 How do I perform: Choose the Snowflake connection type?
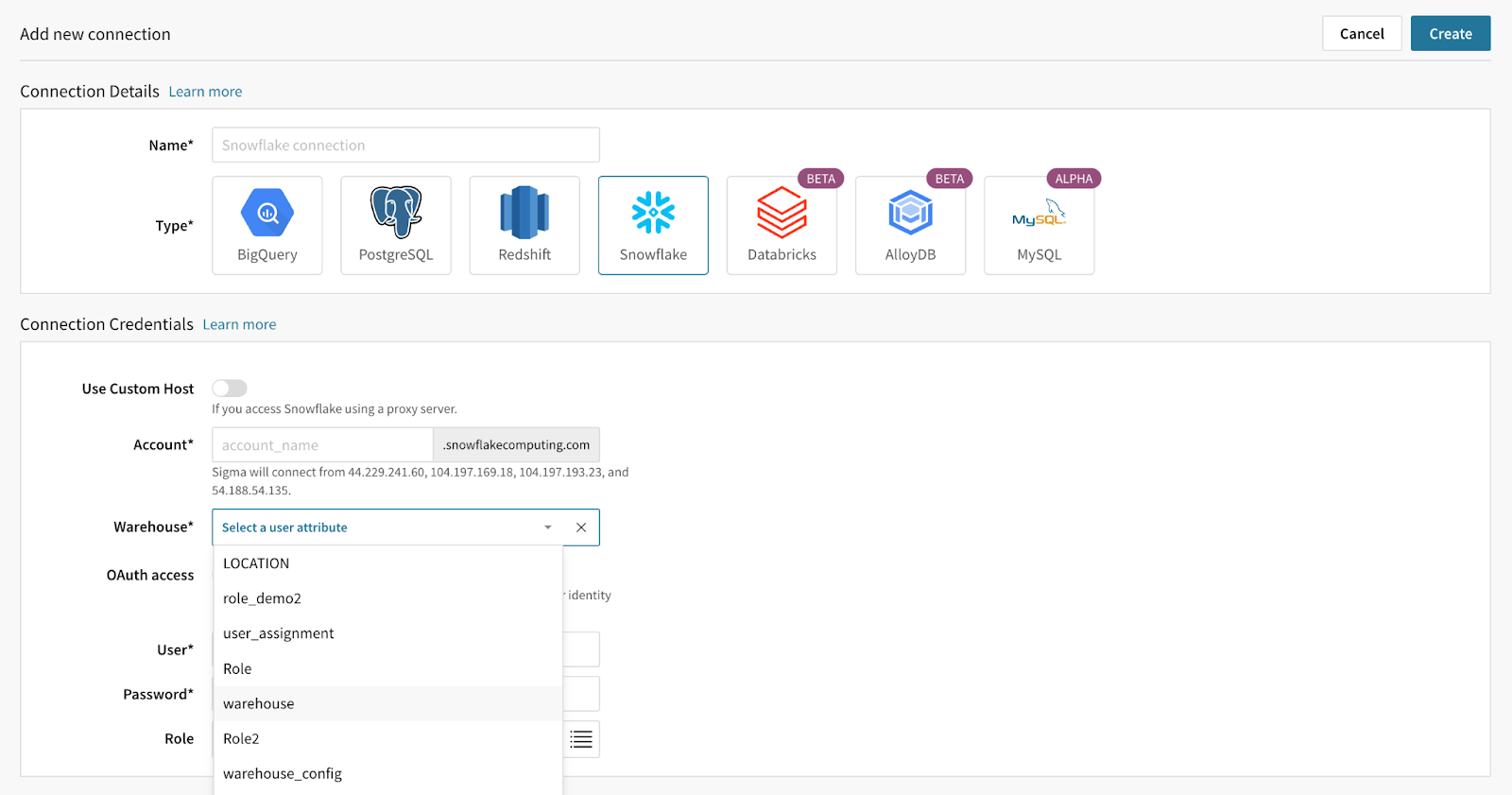click(653, 225)
